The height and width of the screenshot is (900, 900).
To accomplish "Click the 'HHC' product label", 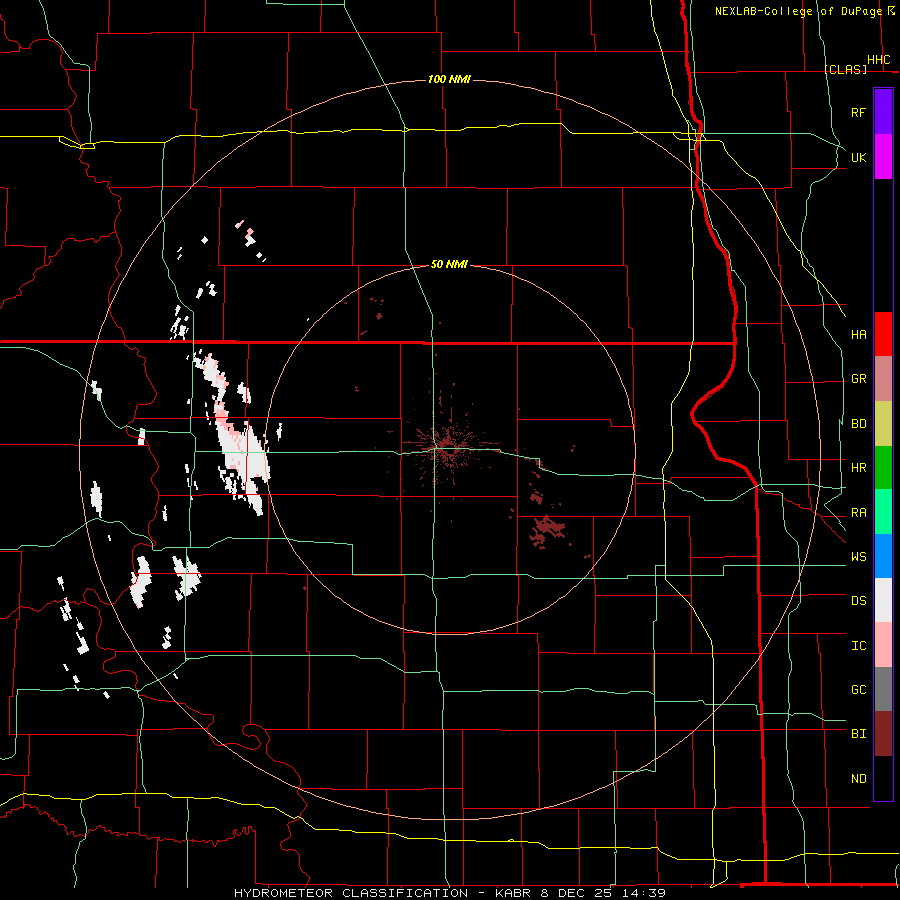I will coord(879,60).
